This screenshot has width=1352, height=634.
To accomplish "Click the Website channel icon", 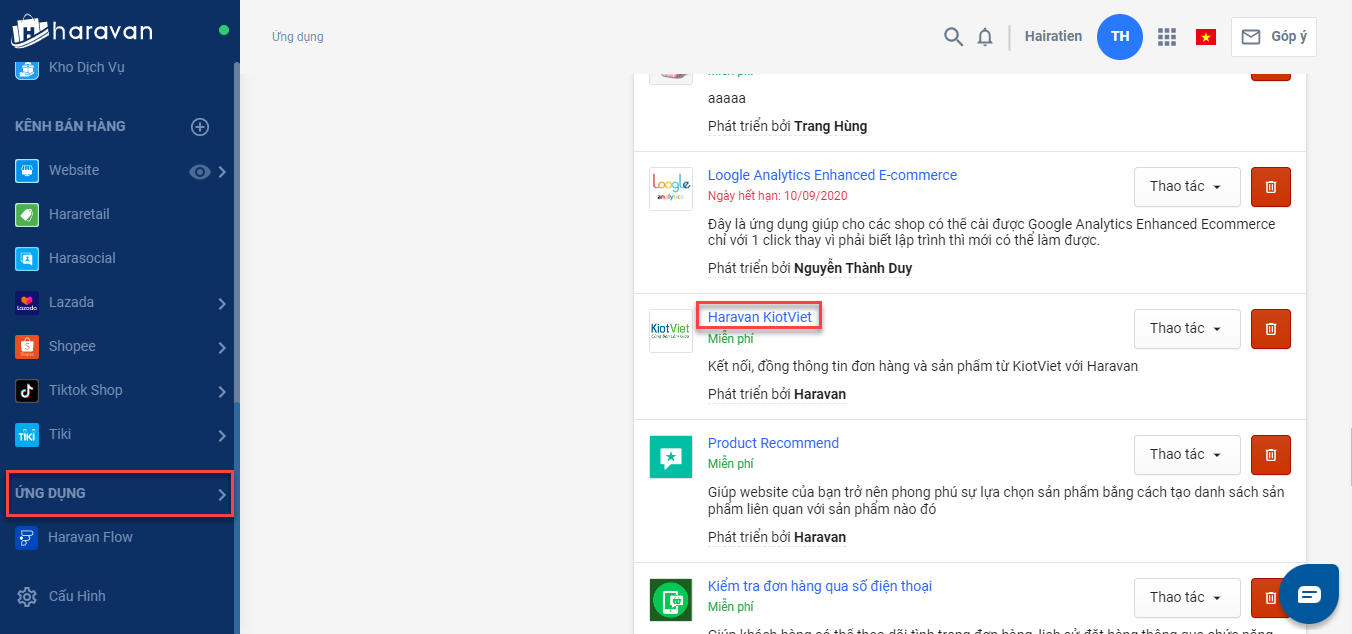I will click(x=27, y=171).
